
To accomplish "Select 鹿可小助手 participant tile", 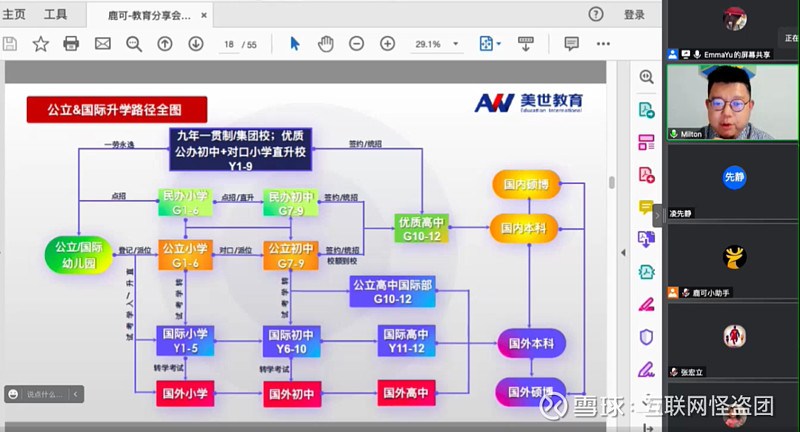I will click(x=732, y=261).
